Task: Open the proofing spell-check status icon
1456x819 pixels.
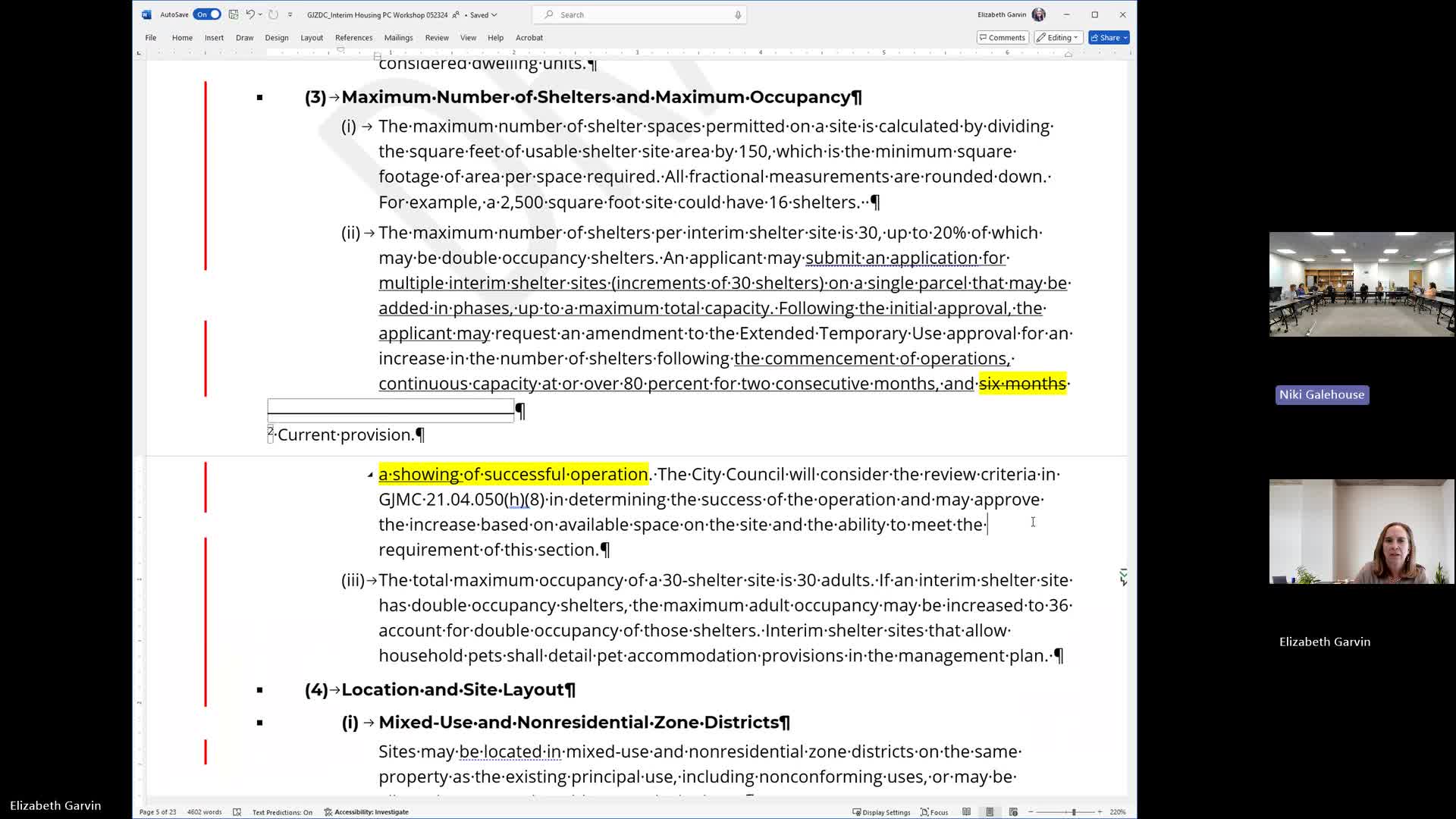Action: (237, 812)
